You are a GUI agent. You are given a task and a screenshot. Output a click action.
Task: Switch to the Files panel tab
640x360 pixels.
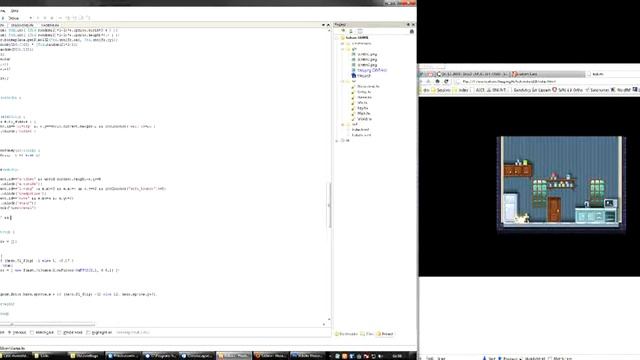[367, 334]
